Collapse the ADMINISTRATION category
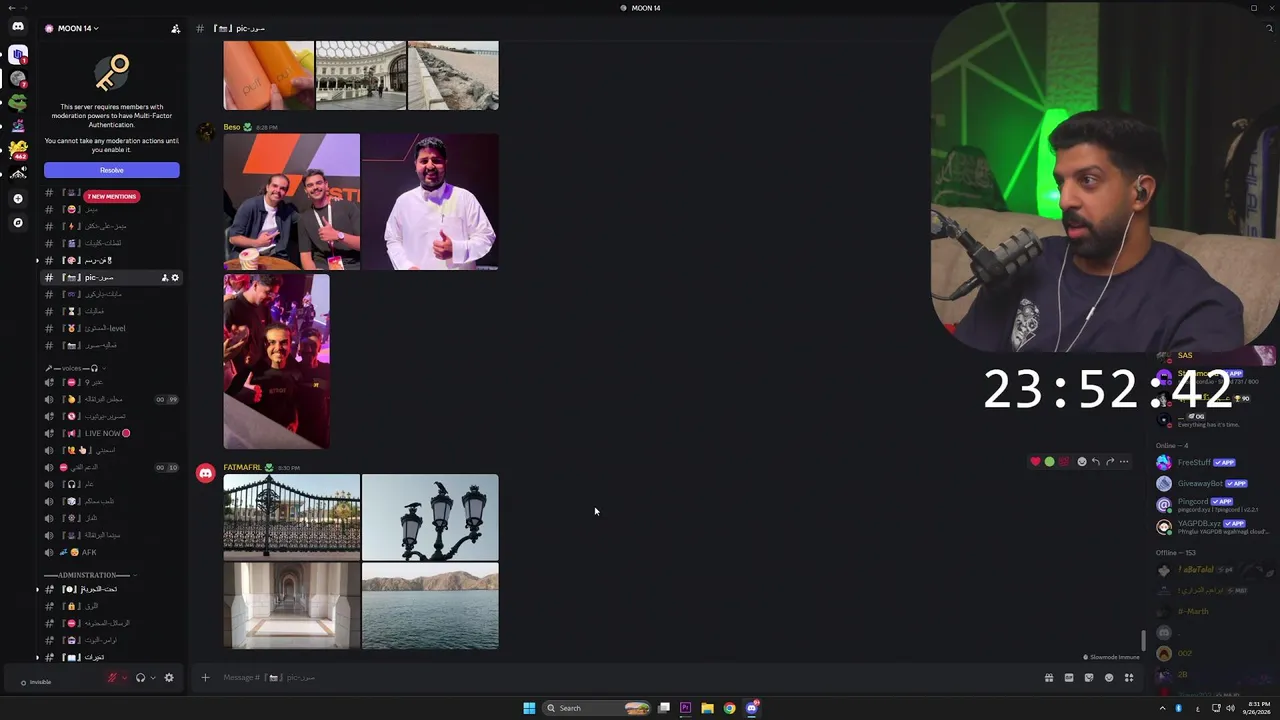The image size is (1280, 720). coord(89,575)
